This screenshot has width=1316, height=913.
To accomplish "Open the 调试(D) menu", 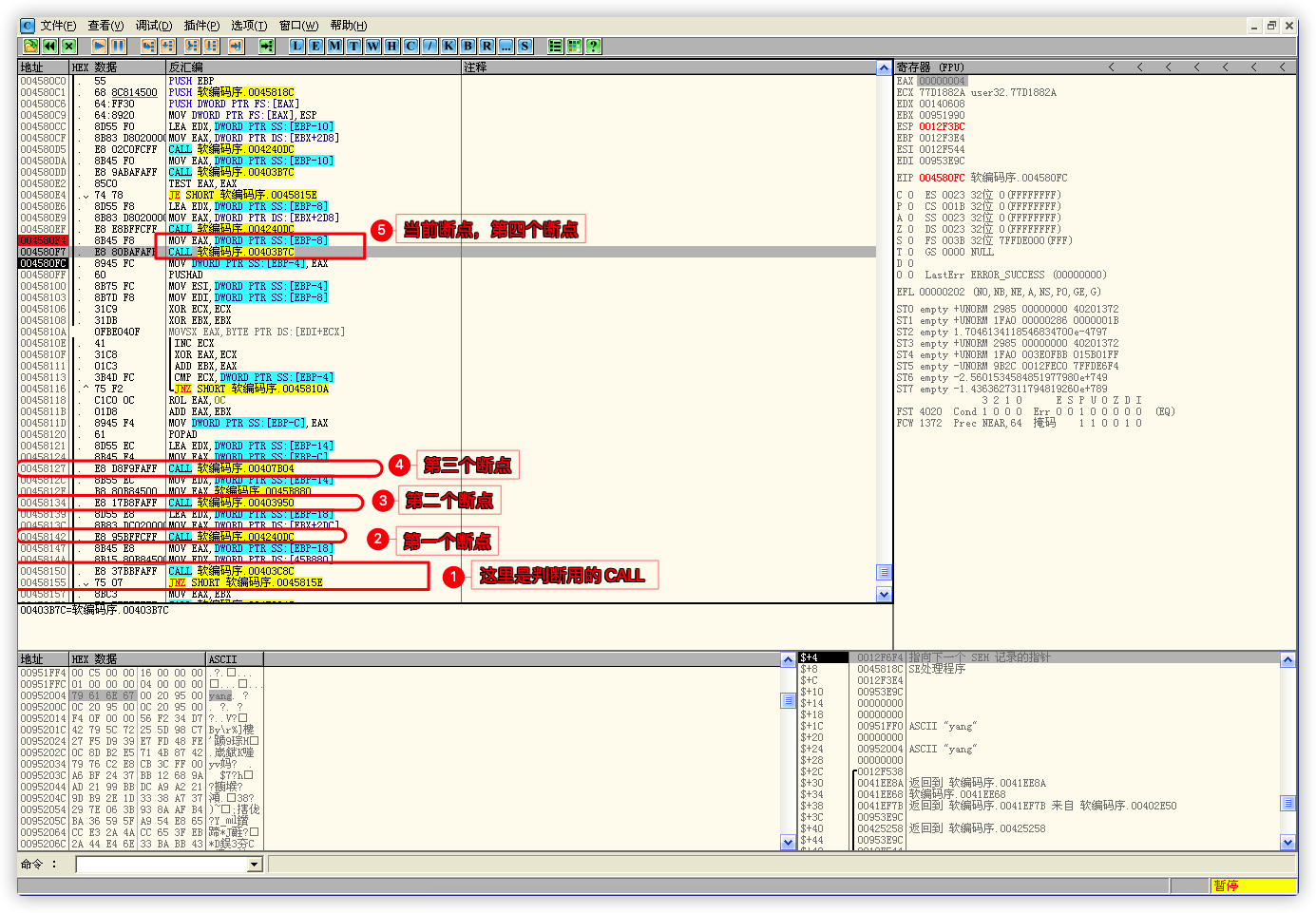I will click(x=154, y=26).
